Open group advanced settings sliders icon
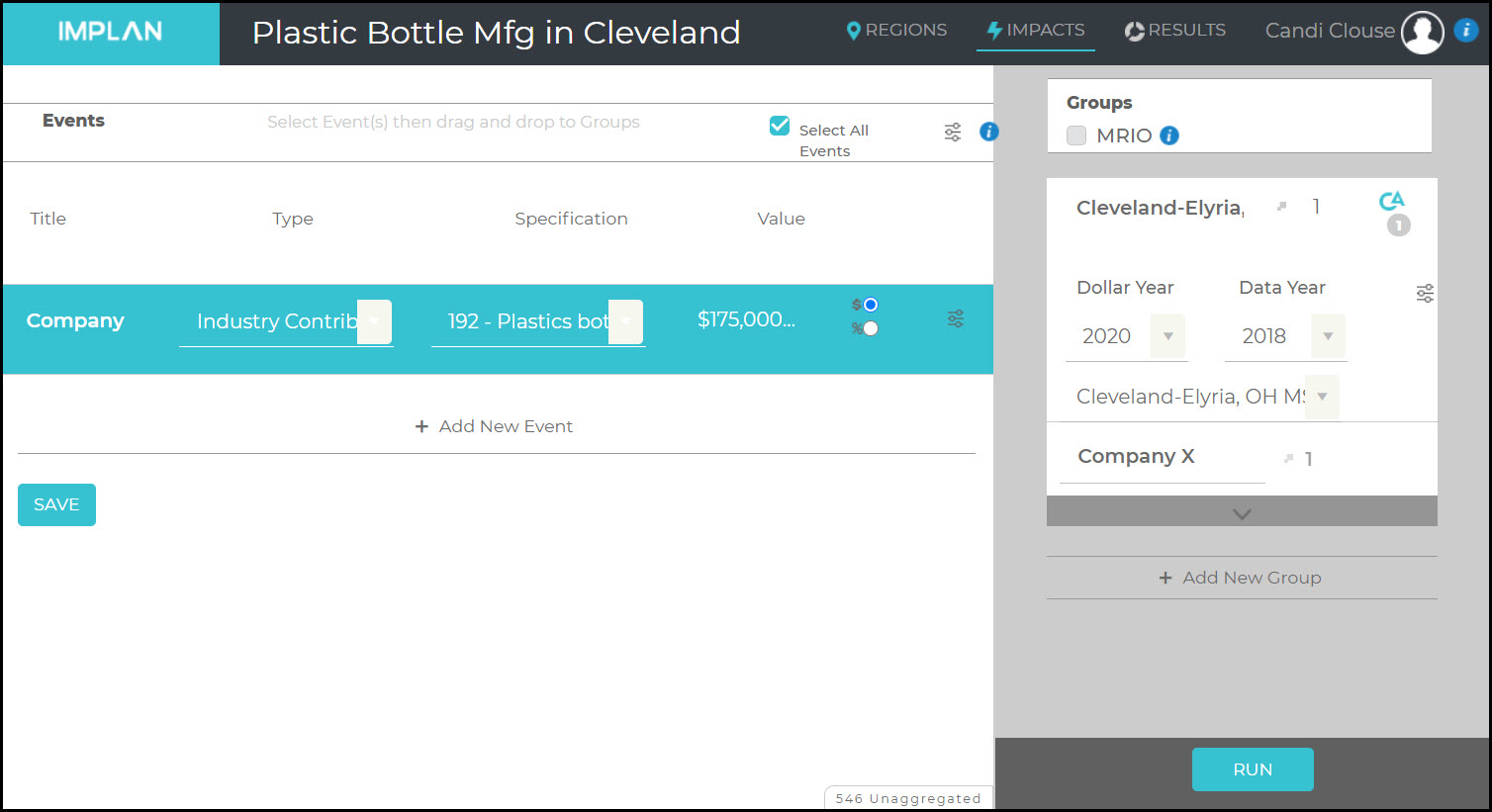 pyautogui.click(x=1425, y=293)
